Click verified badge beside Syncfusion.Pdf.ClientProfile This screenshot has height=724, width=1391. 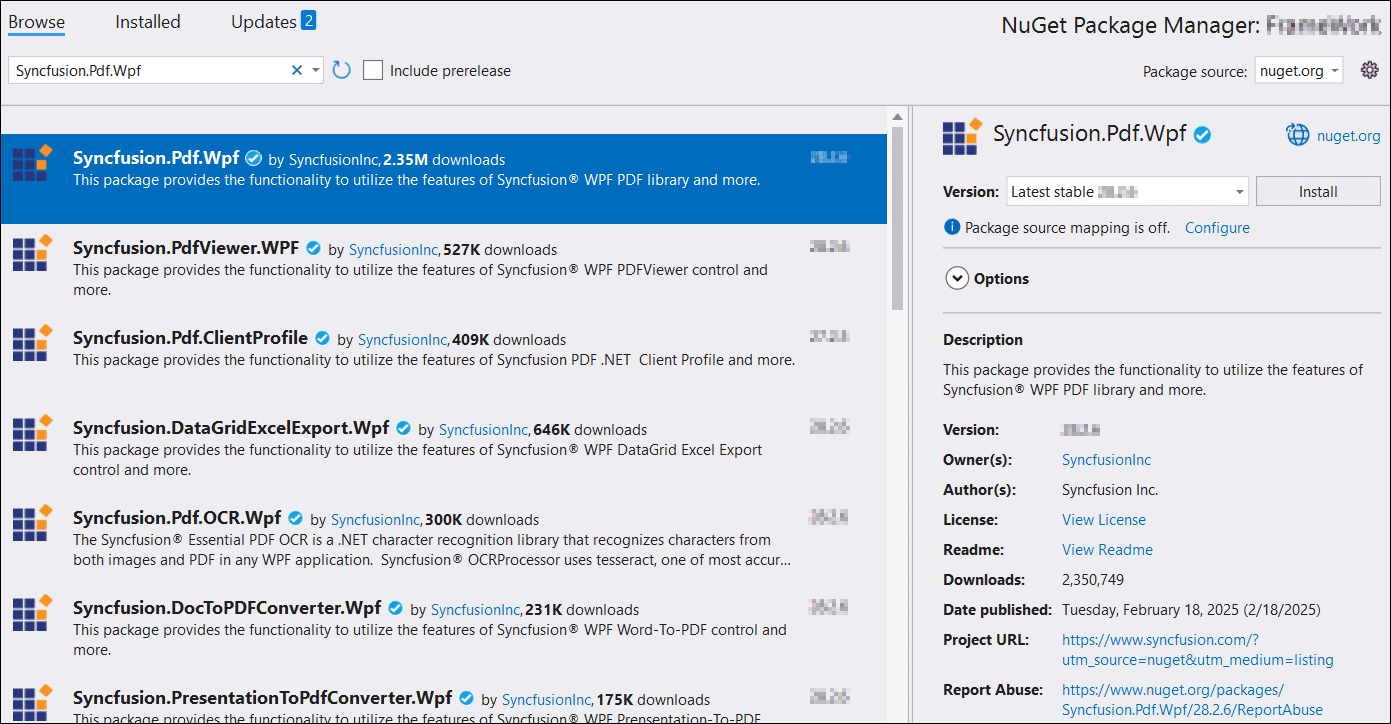tap(322, 338)
